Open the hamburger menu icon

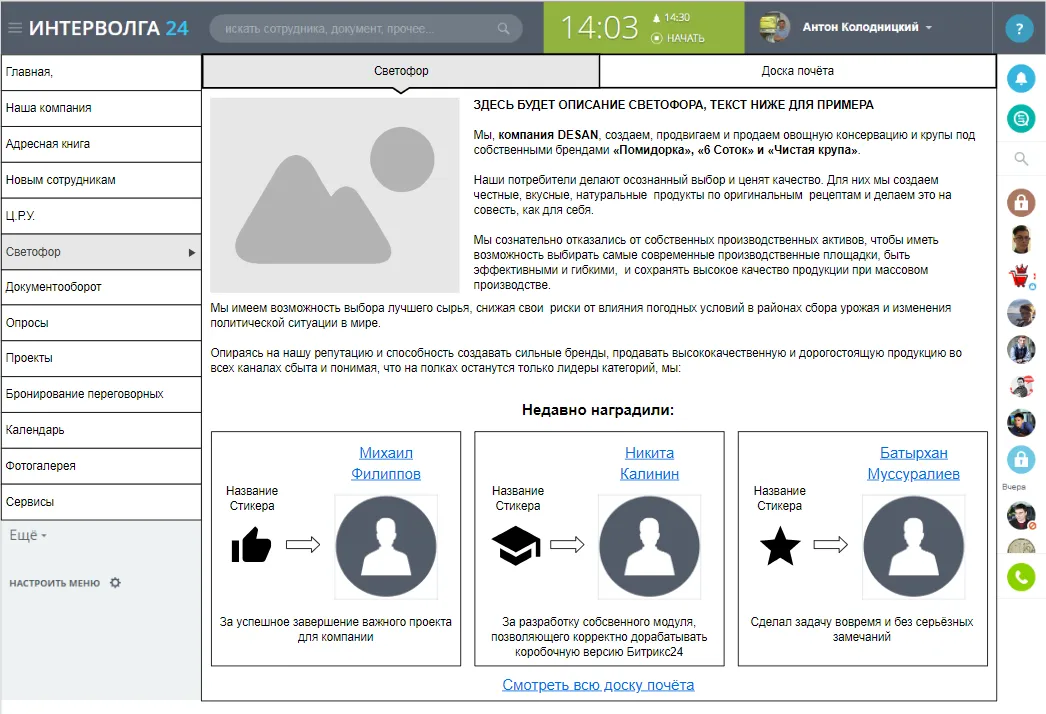coord(14,28)
